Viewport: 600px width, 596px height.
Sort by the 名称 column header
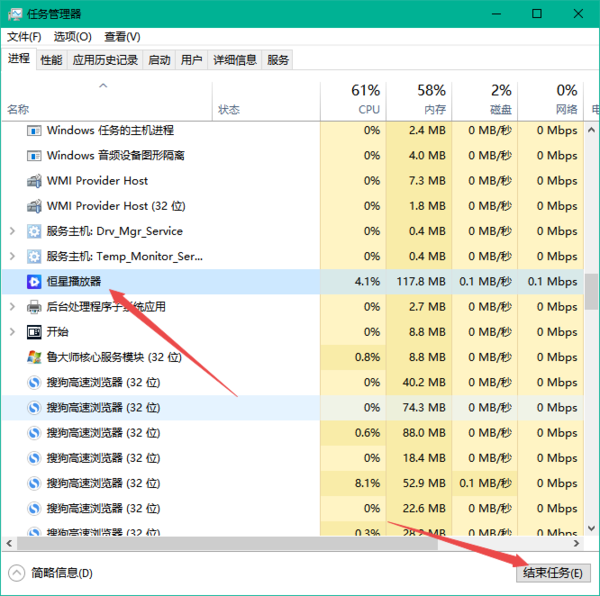click(x=107, y=101)
